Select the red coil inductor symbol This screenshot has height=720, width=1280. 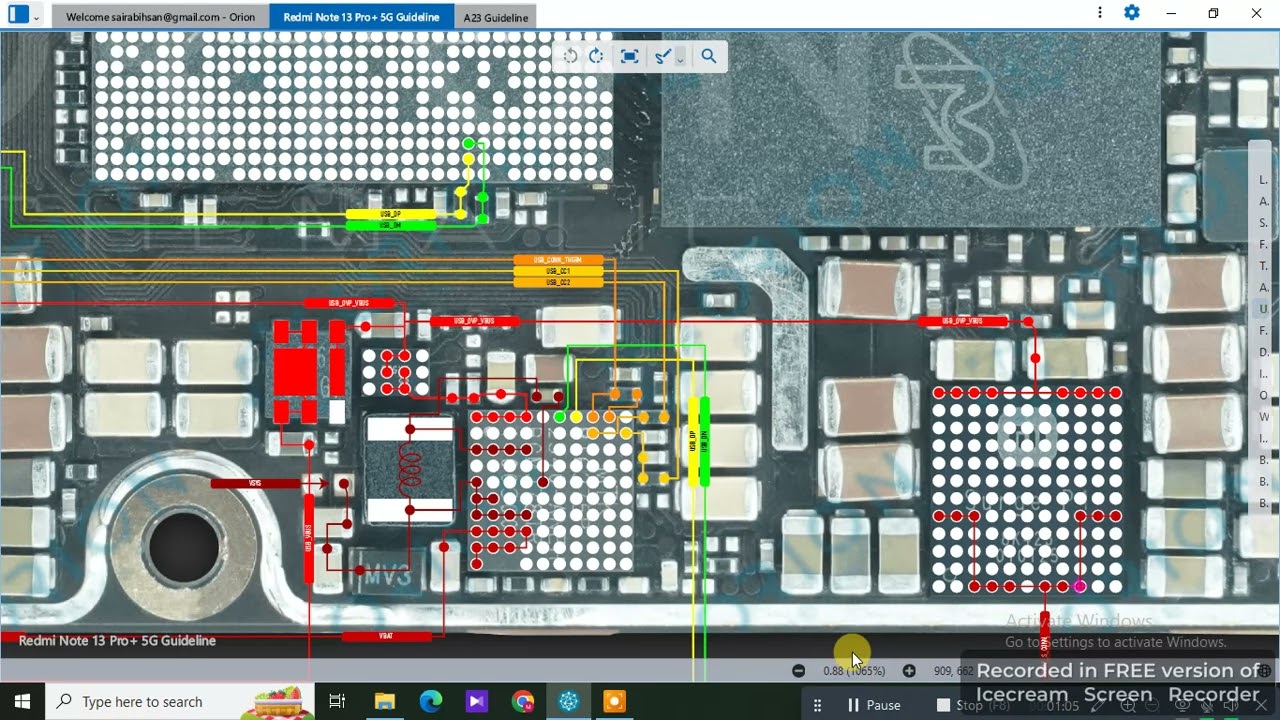tap(410, 470)
